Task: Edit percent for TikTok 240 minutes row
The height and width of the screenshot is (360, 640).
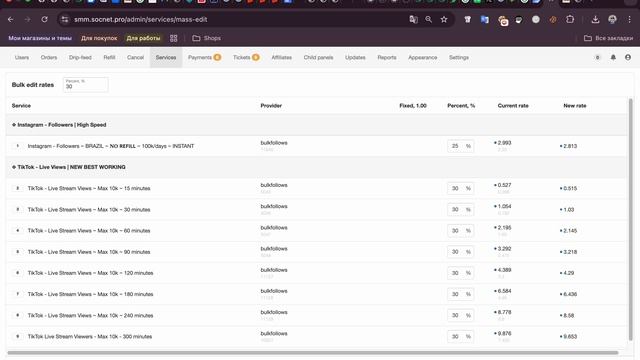Action: click(460, 315)
